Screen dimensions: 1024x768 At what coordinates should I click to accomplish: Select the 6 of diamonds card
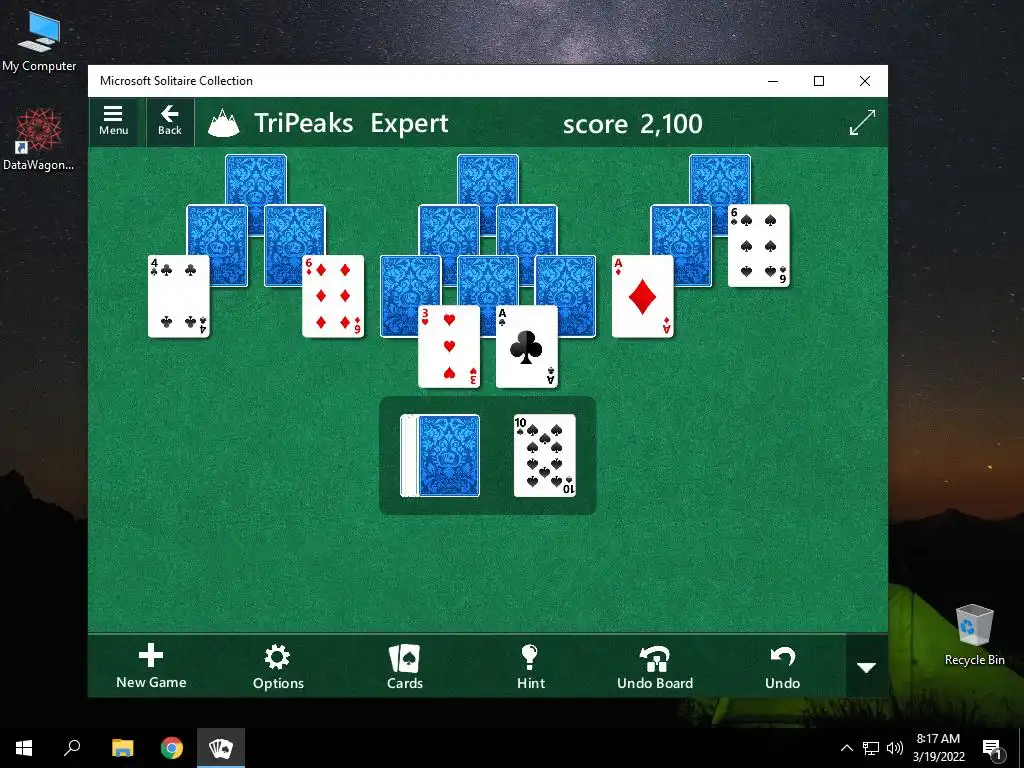point(333,296)
